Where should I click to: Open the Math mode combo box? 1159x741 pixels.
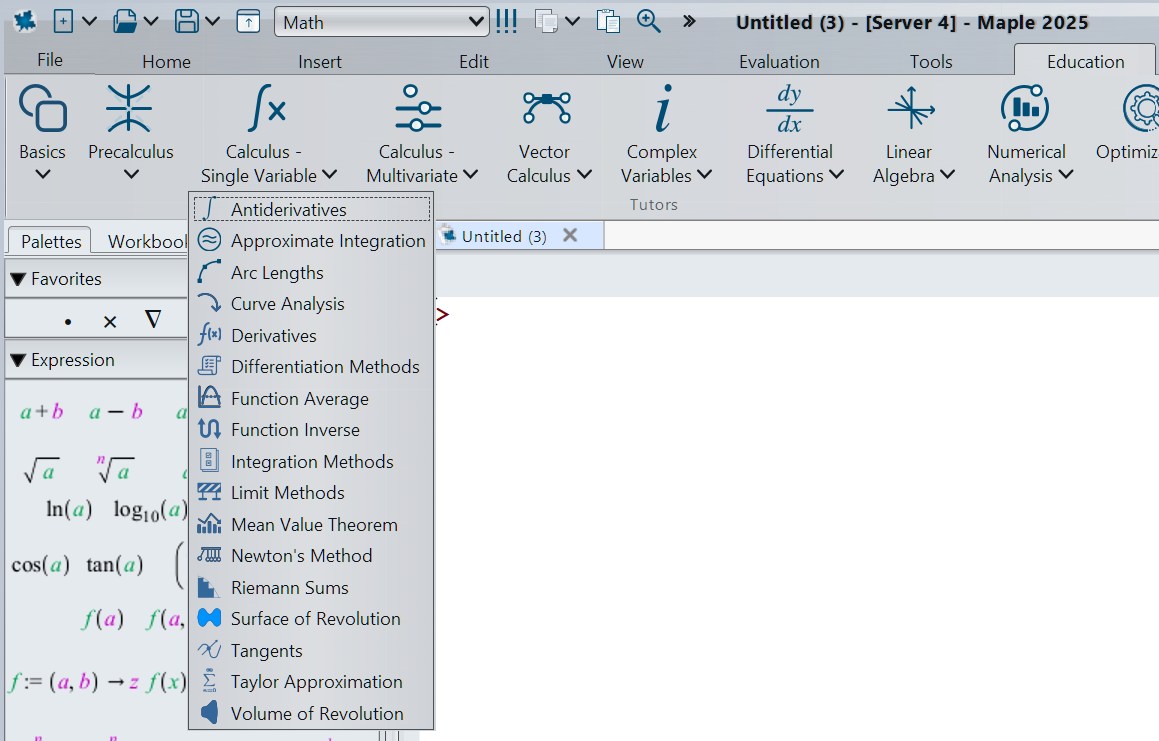coord(381,22)
